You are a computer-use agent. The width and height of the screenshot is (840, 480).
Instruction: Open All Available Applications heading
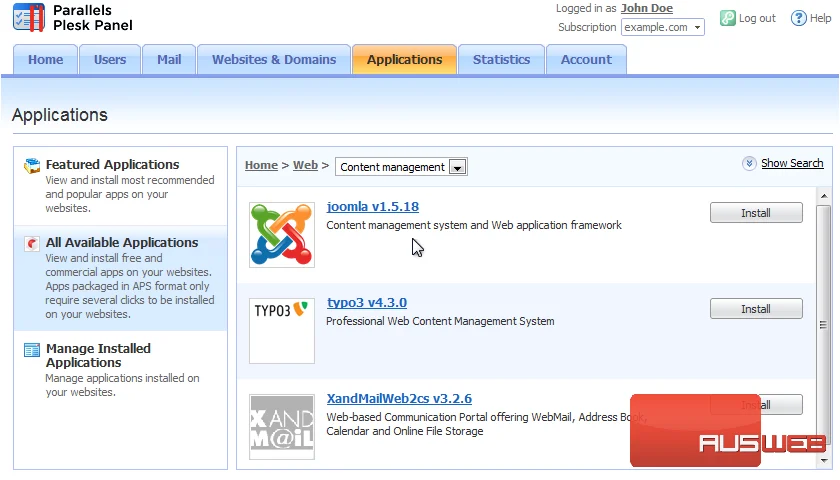click(122, 243)
